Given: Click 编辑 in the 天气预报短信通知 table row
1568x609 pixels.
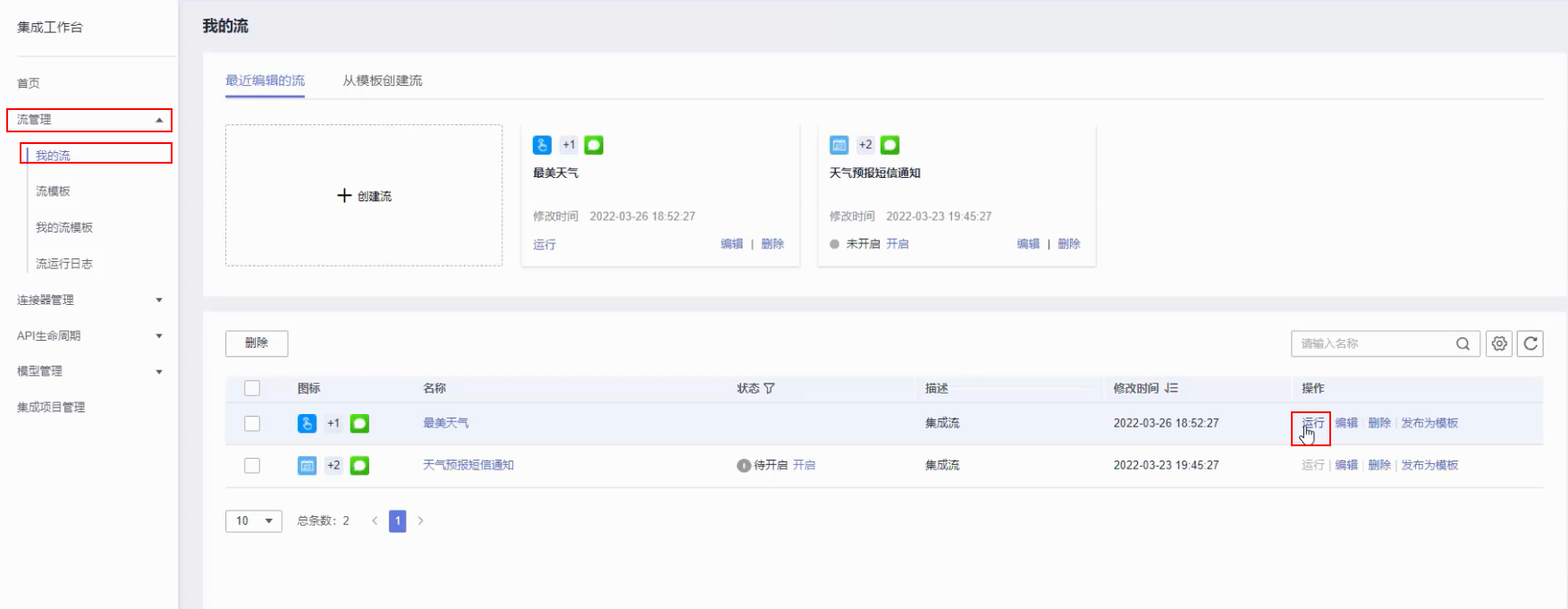Looking at the screenshot, I should pos(1346,465).
